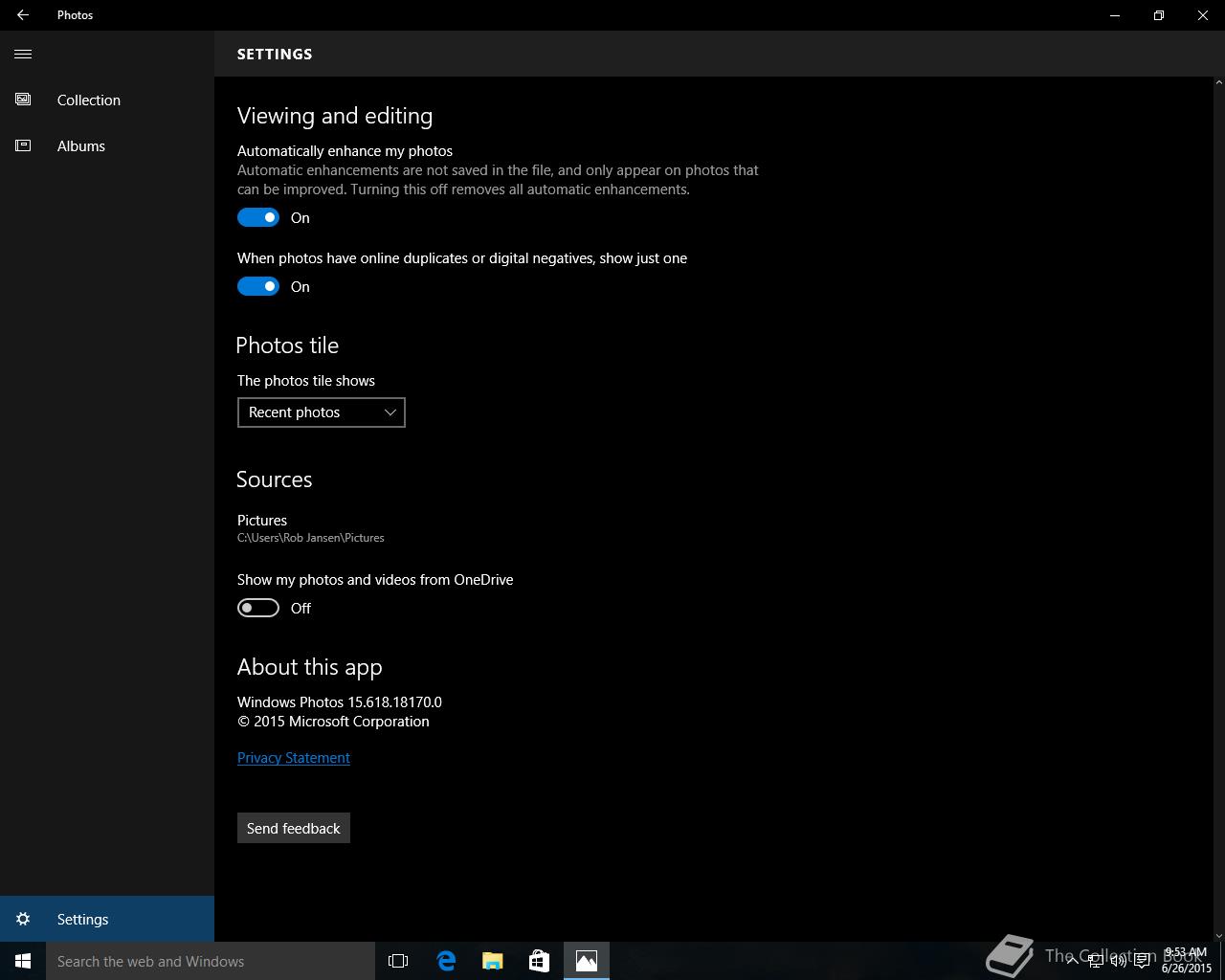This screenshot has height=980, width=1225.
Task: Click the Albums icon in sidebar
Action: [23, 145]
